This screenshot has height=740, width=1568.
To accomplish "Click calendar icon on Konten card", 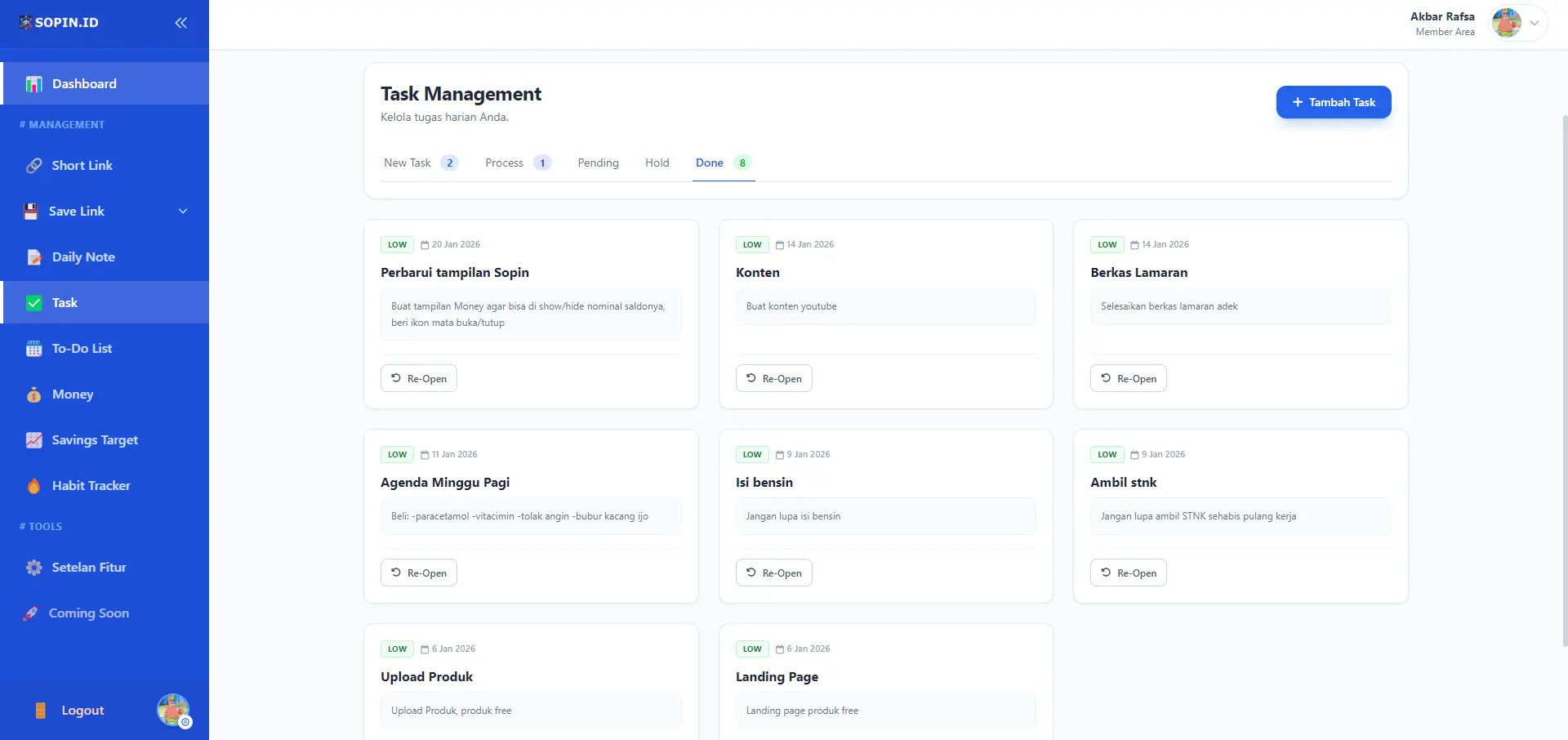I will pos(780,245).
